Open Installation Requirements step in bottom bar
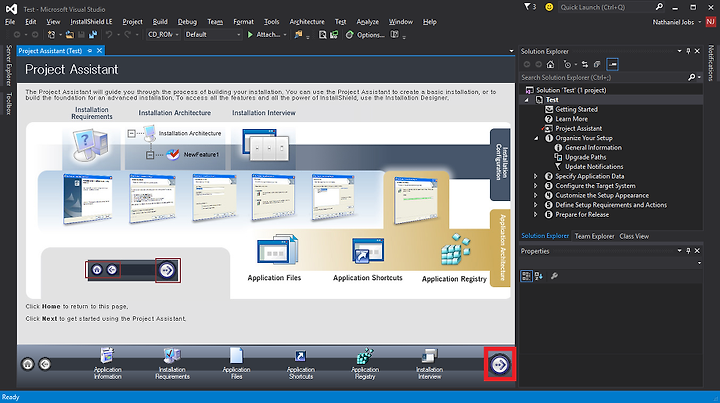 pos(172,364)
